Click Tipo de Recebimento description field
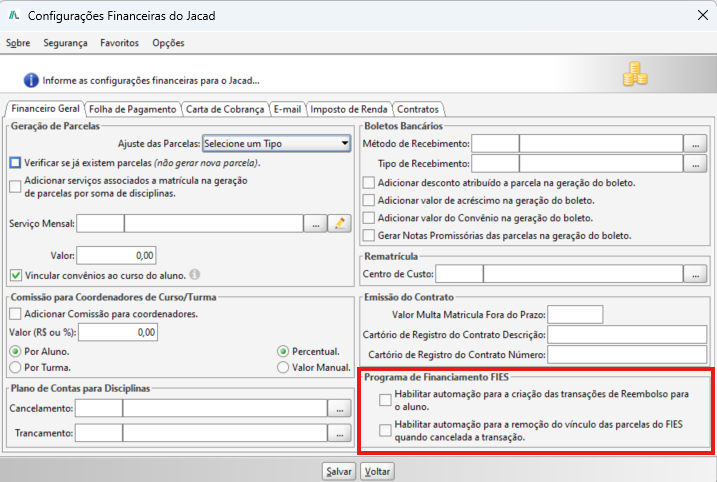Viewport: 717px width, 482px height. pos(601,163)
